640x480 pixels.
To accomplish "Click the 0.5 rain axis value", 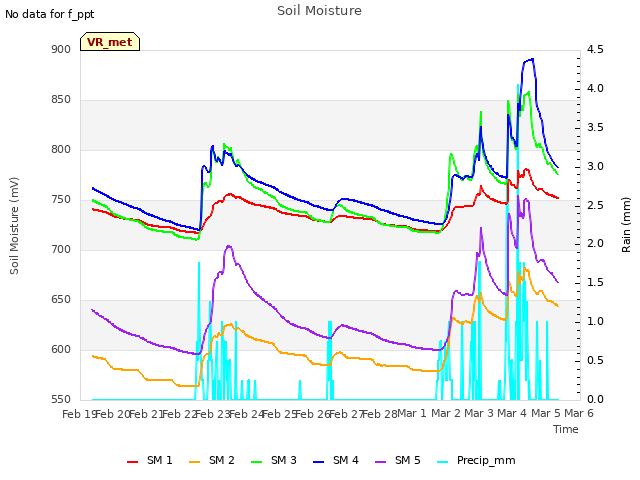I will point(595,361).
